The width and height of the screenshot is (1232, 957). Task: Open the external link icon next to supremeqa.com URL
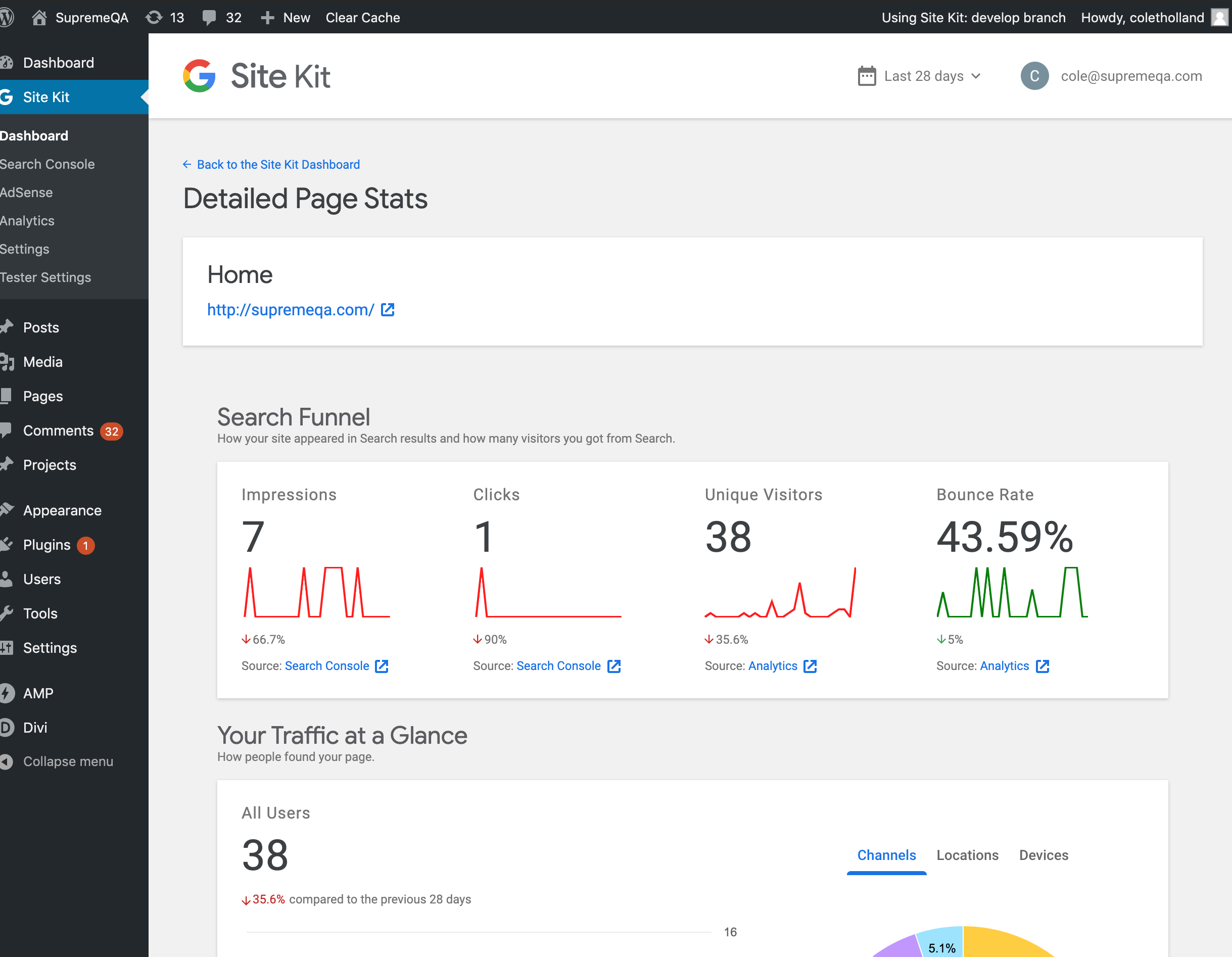pyautogui.click(x=388, y=310)
